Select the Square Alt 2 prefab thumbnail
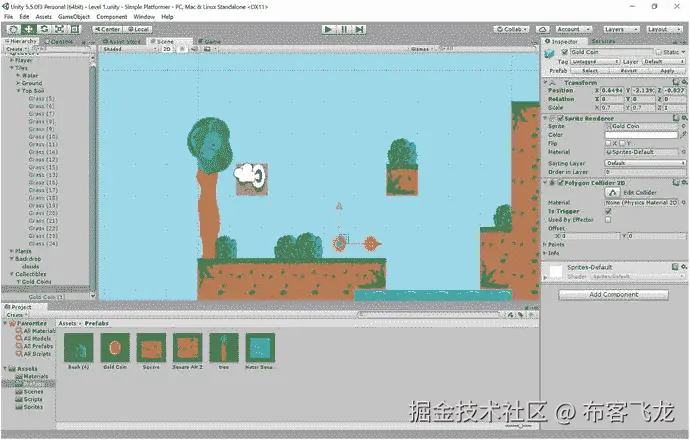 187,347
